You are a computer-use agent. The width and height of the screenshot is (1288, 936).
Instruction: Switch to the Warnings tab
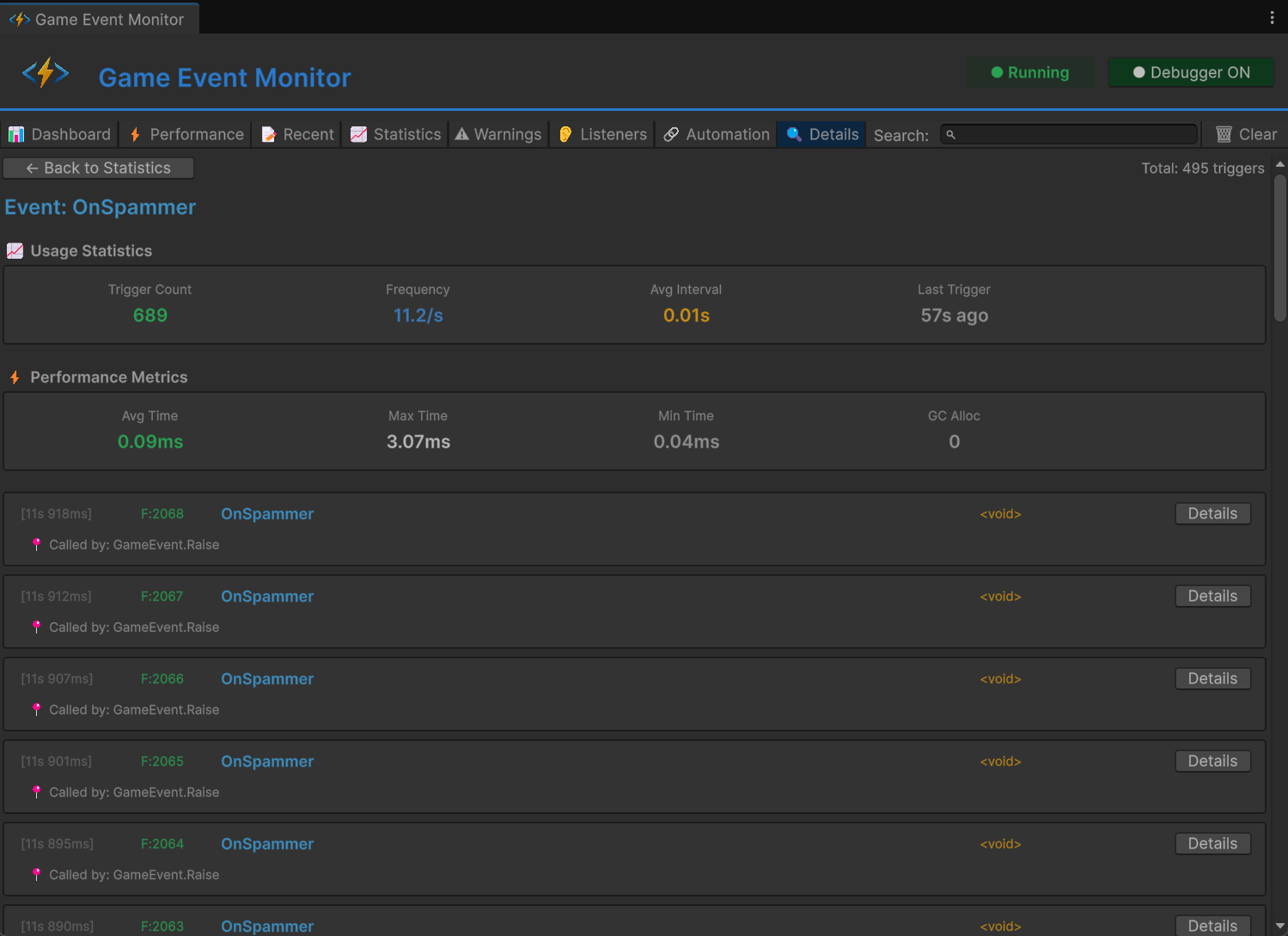(497, 134)
